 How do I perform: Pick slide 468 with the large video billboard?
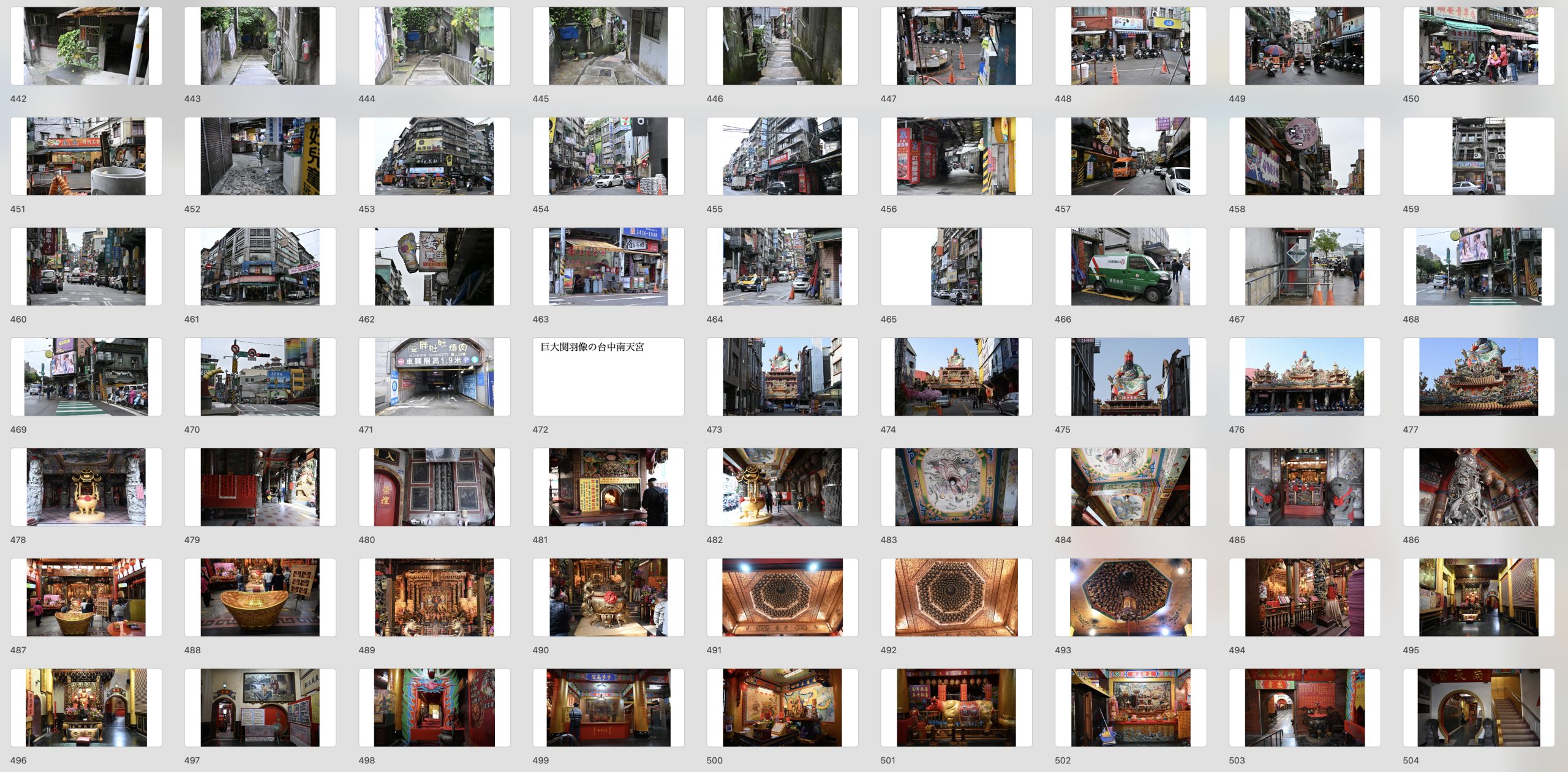(1478, 266)
